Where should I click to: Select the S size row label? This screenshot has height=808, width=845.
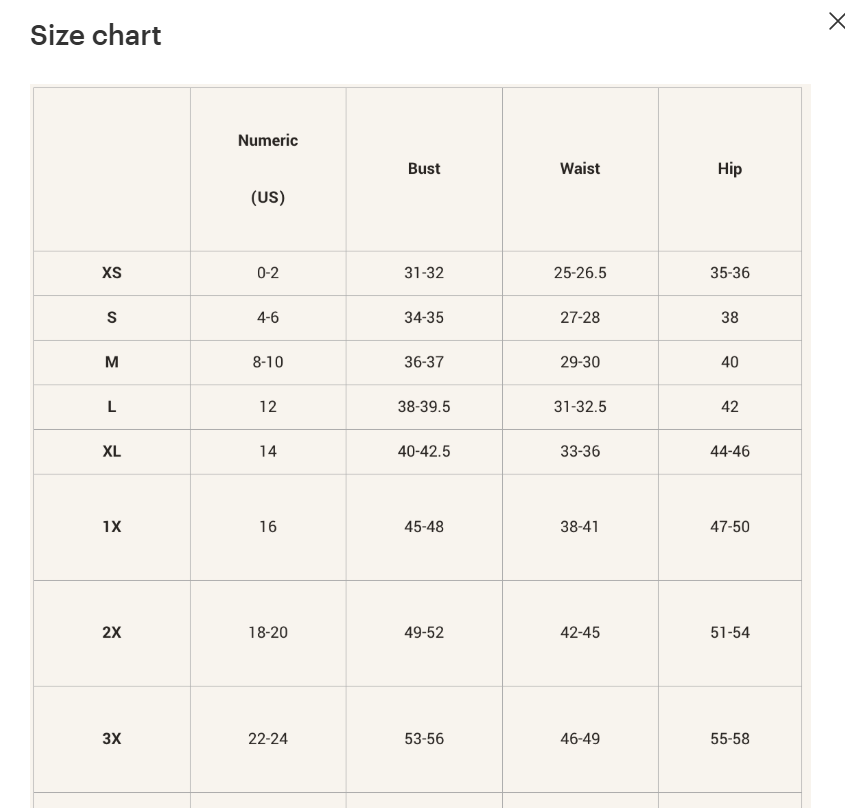[x=112, y=317]
